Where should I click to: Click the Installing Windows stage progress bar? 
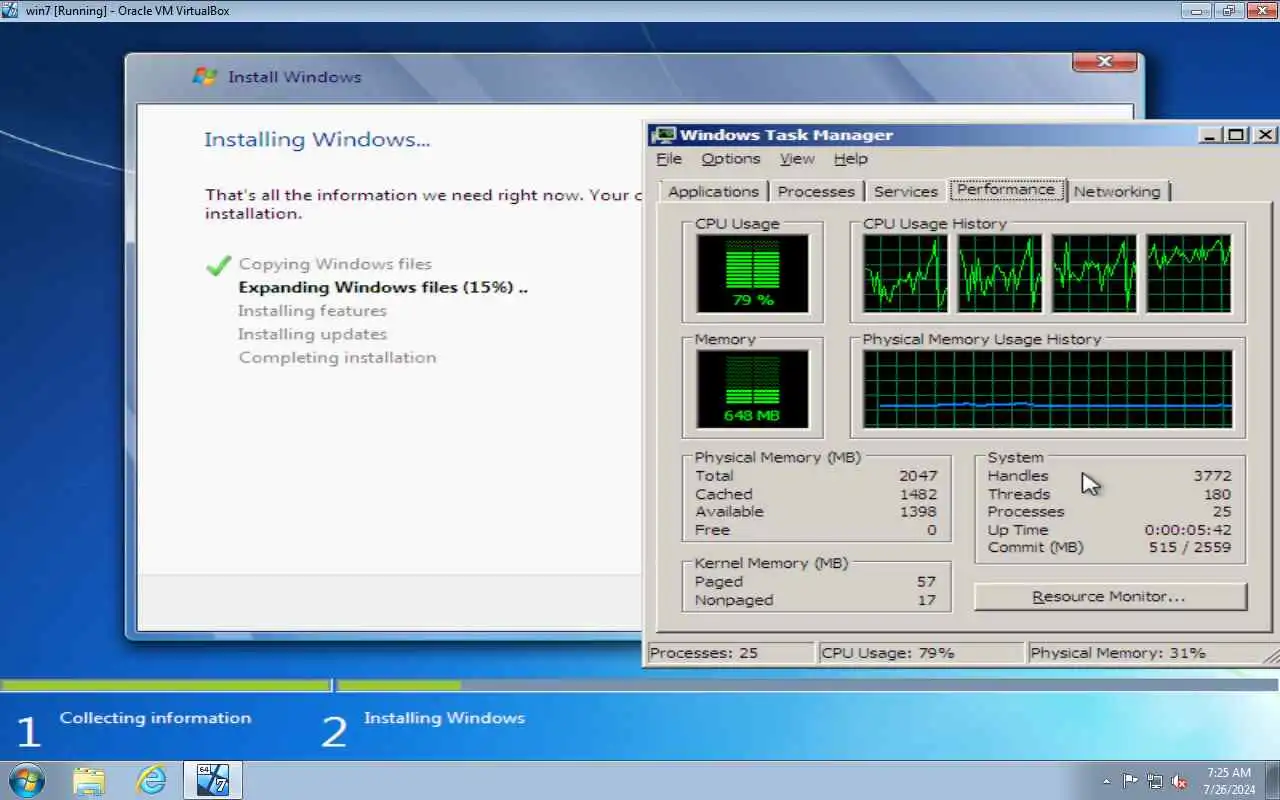click(808, 686)
